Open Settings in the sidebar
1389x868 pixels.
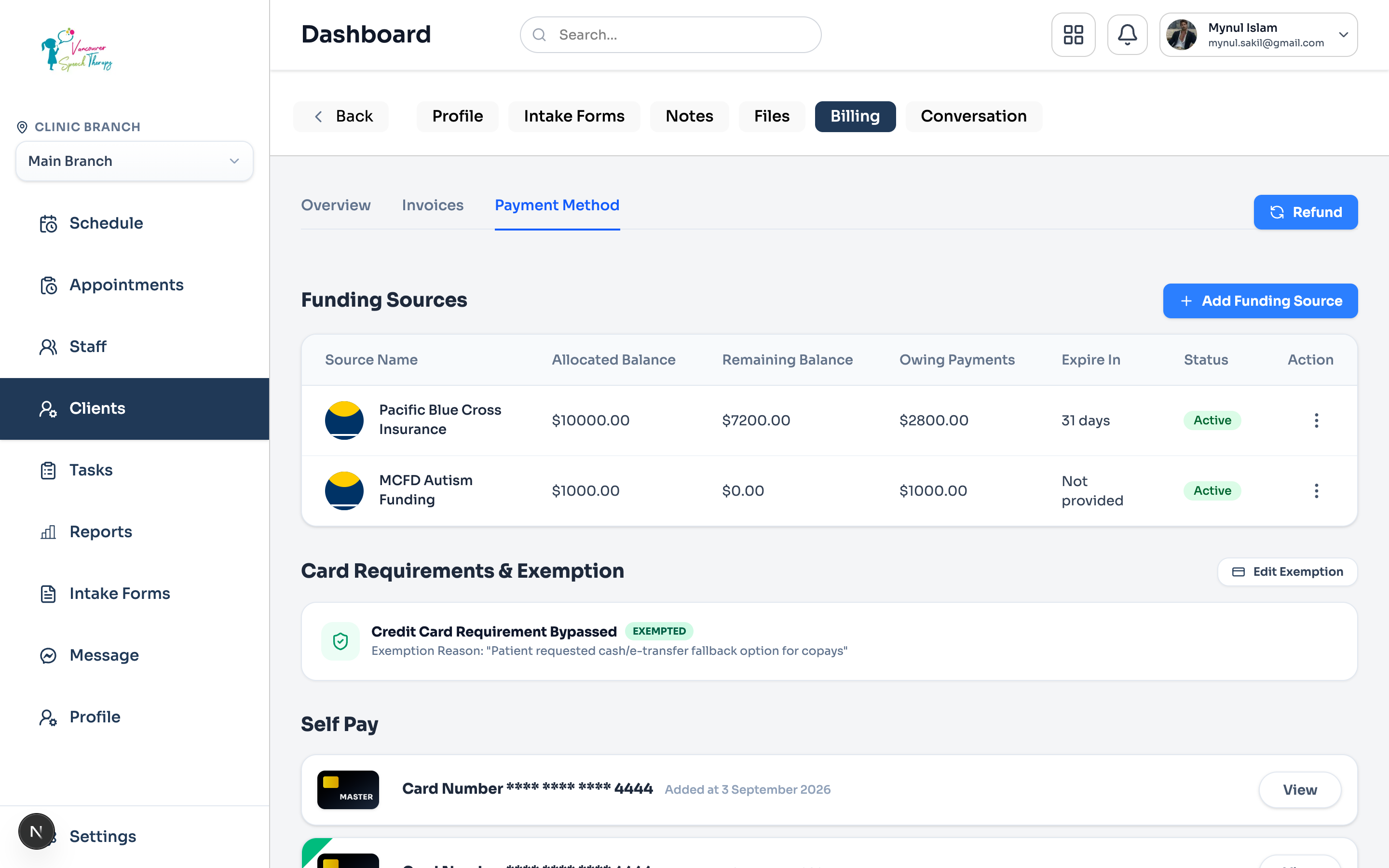[134, 837]
